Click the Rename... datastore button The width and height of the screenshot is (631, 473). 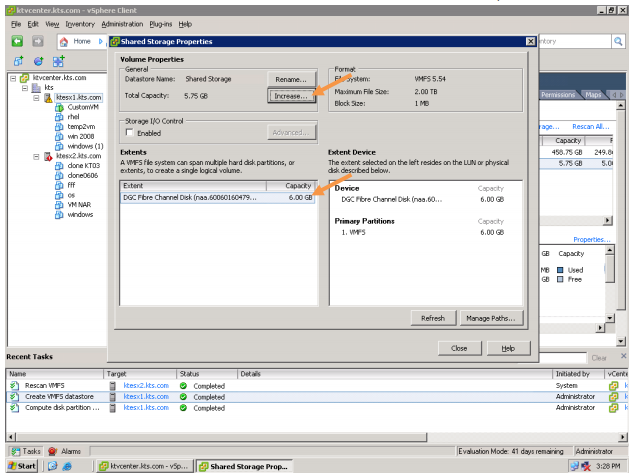pos(291,79)
